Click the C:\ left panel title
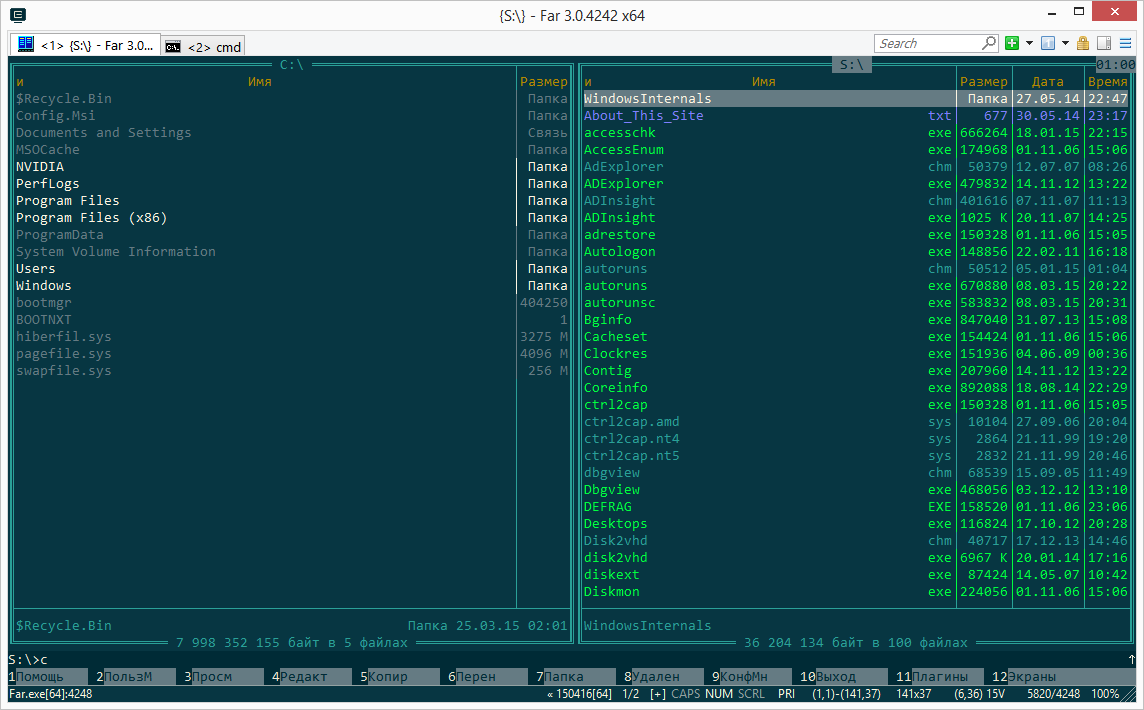The height and width of the screenshot is (710, 1144). 291,65
